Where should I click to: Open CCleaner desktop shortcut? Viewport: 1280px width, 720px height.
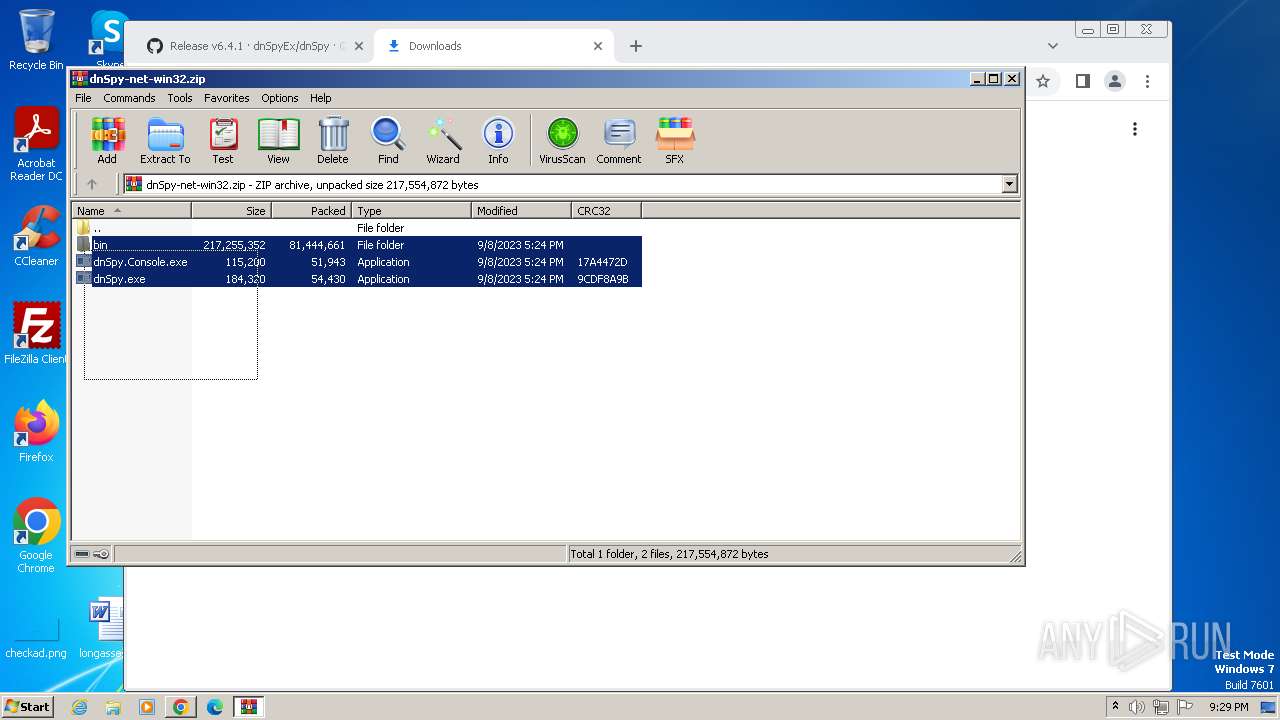click(36, 237)
